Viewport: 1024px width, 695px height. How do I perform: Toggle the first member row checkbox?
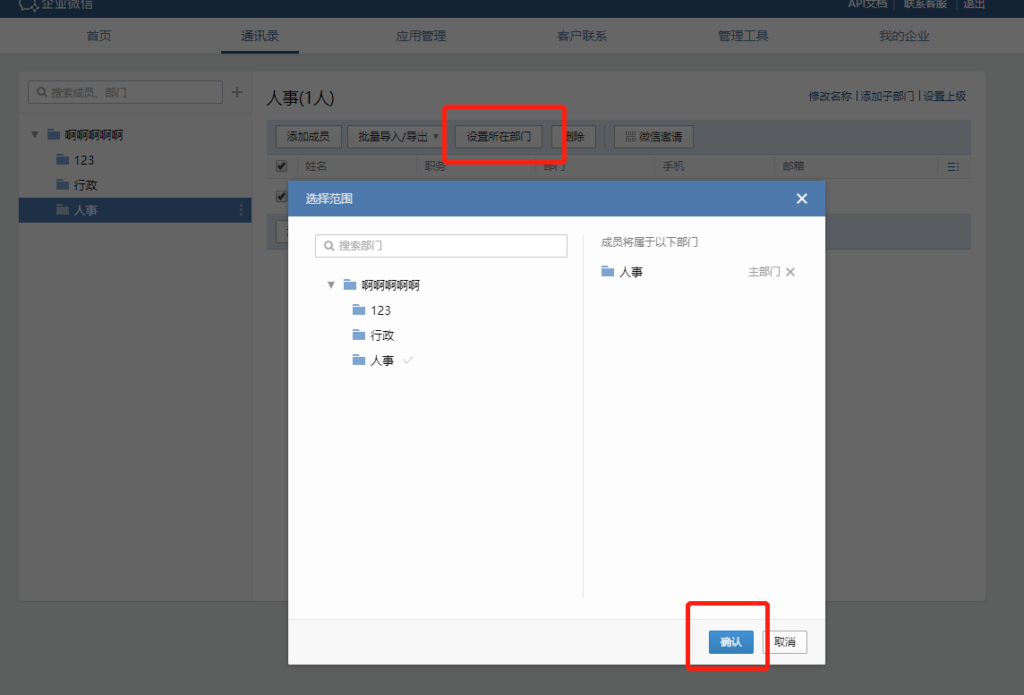281,197
